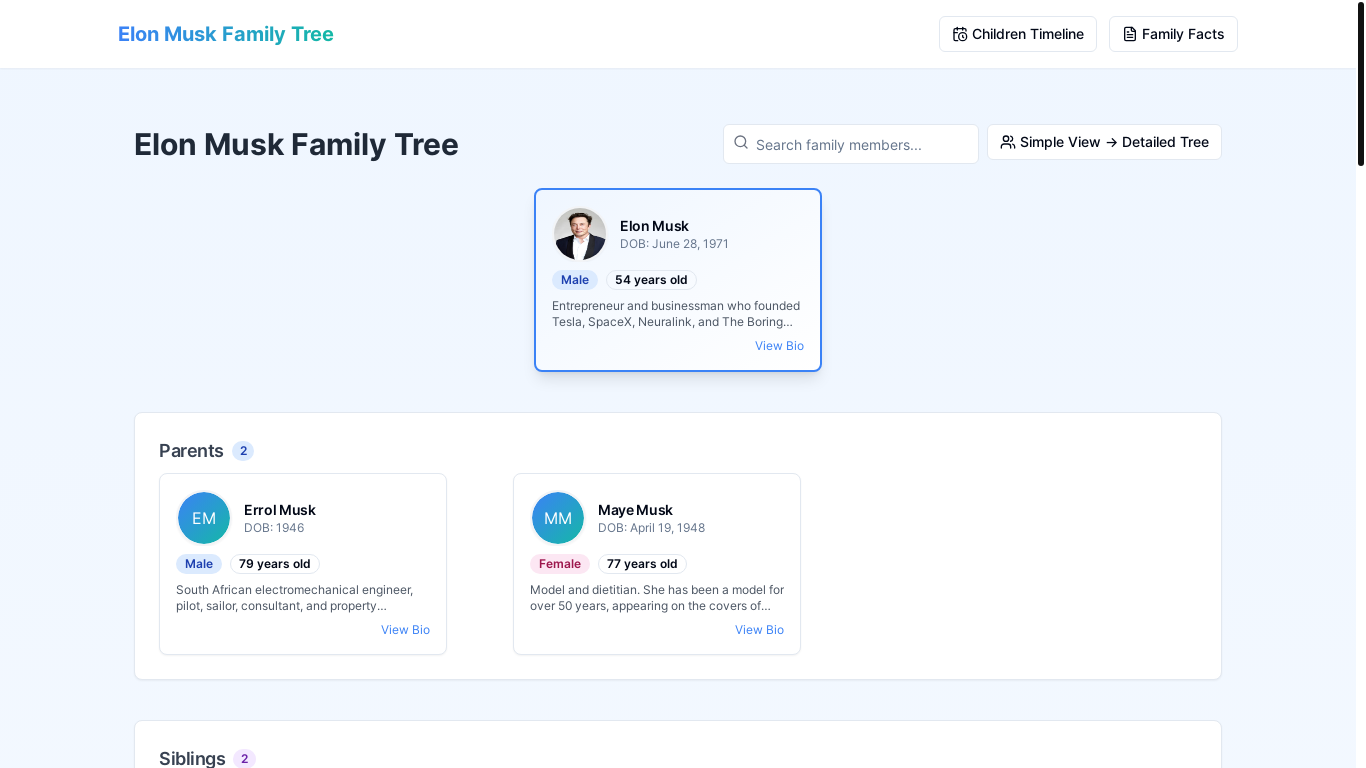Image resolution: width=1366 pixels, height=768 pixels.
Task: Click the Siblings section heading
Action: [x=192, y=759]
